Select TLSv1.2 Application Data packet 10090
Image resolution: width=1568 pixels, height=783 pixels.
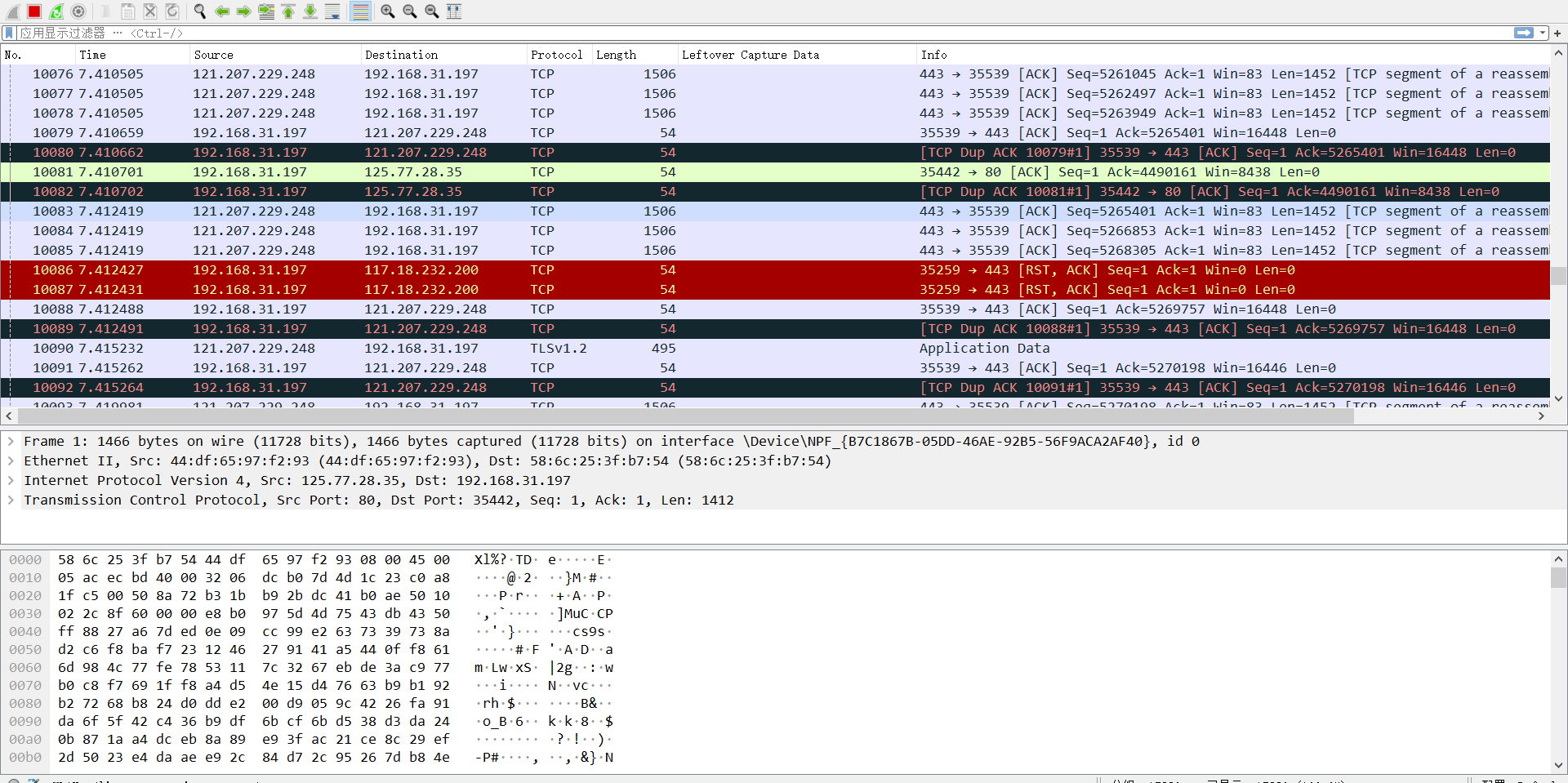[x=775, y=348]
